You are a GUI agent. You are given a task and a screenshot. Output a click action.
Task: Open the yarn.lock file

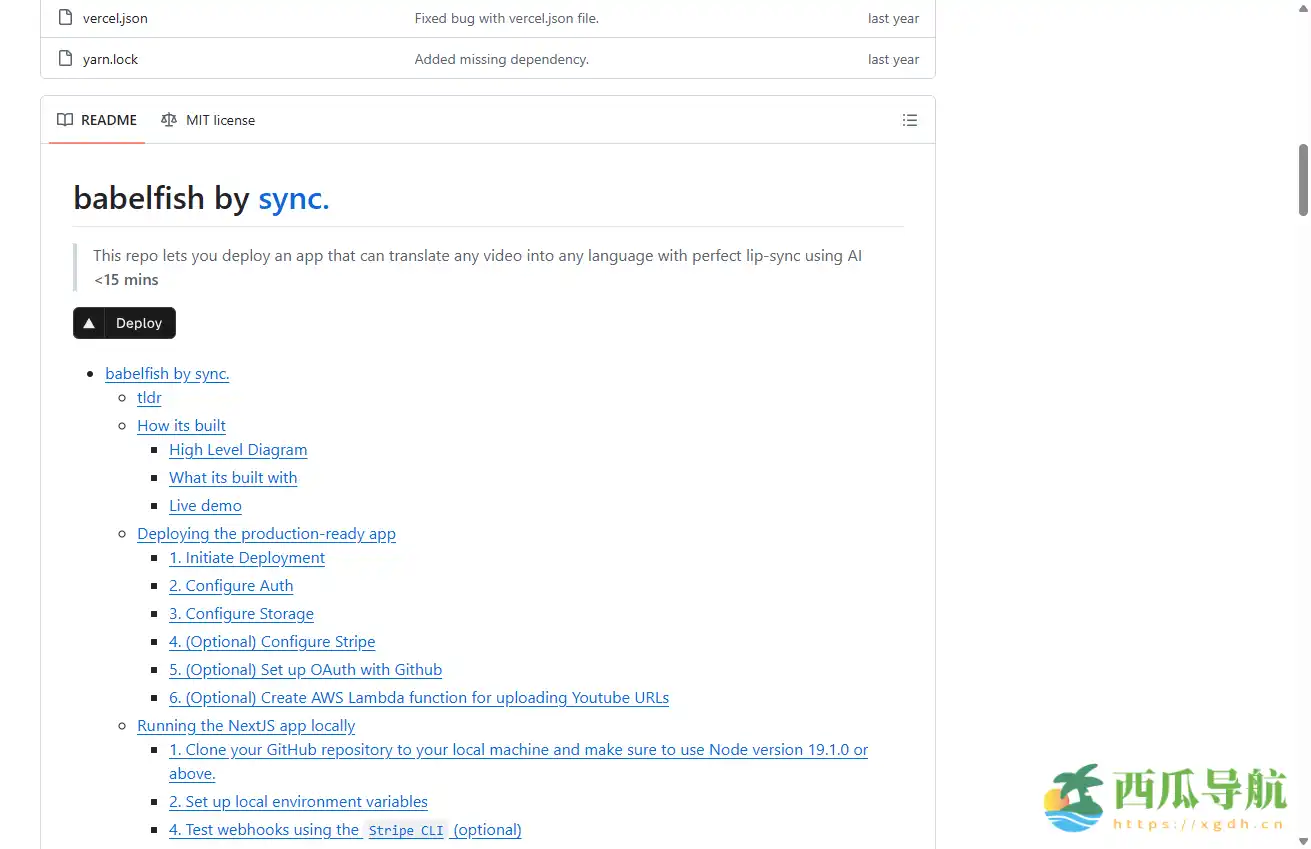pos(110,59)
